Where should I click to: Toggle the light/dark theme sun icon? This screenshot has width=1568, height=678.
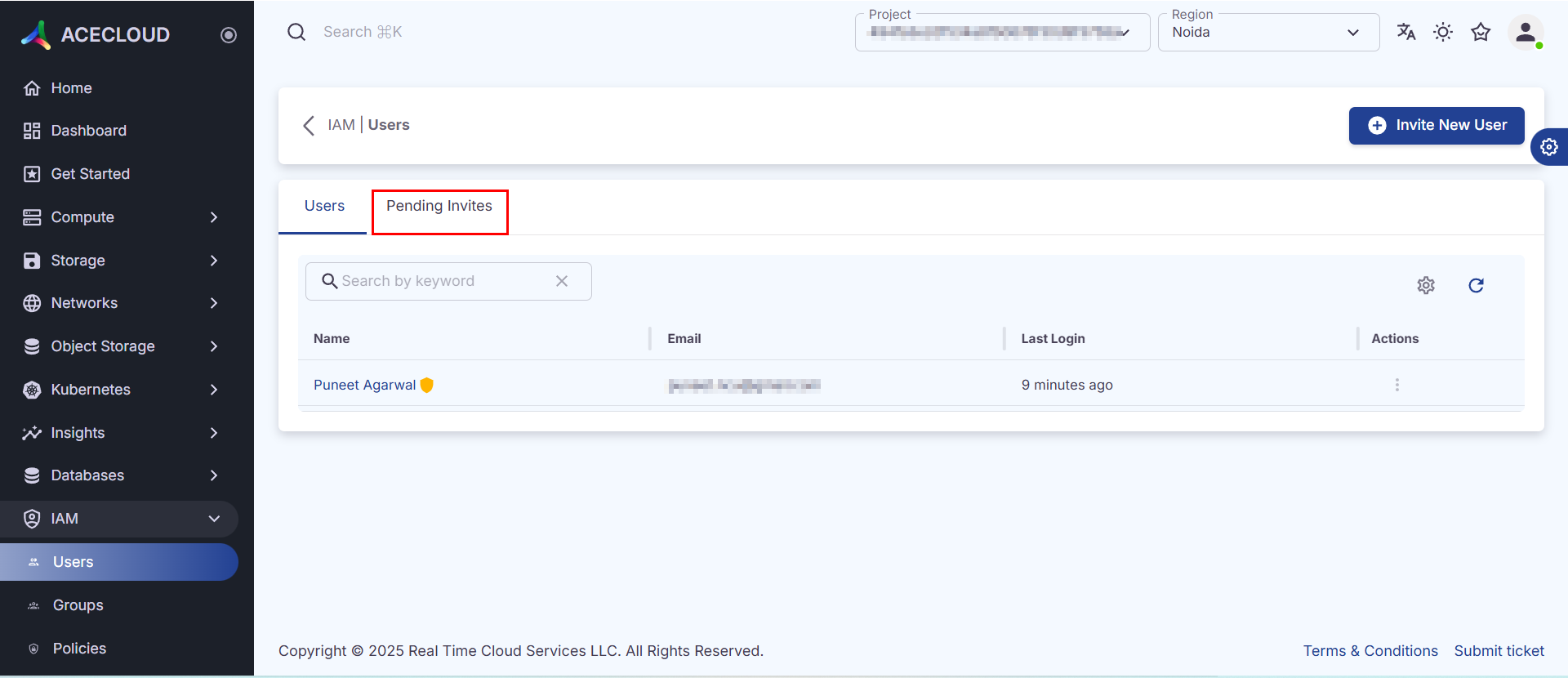pyautogui.click(x=1443, y=32)
